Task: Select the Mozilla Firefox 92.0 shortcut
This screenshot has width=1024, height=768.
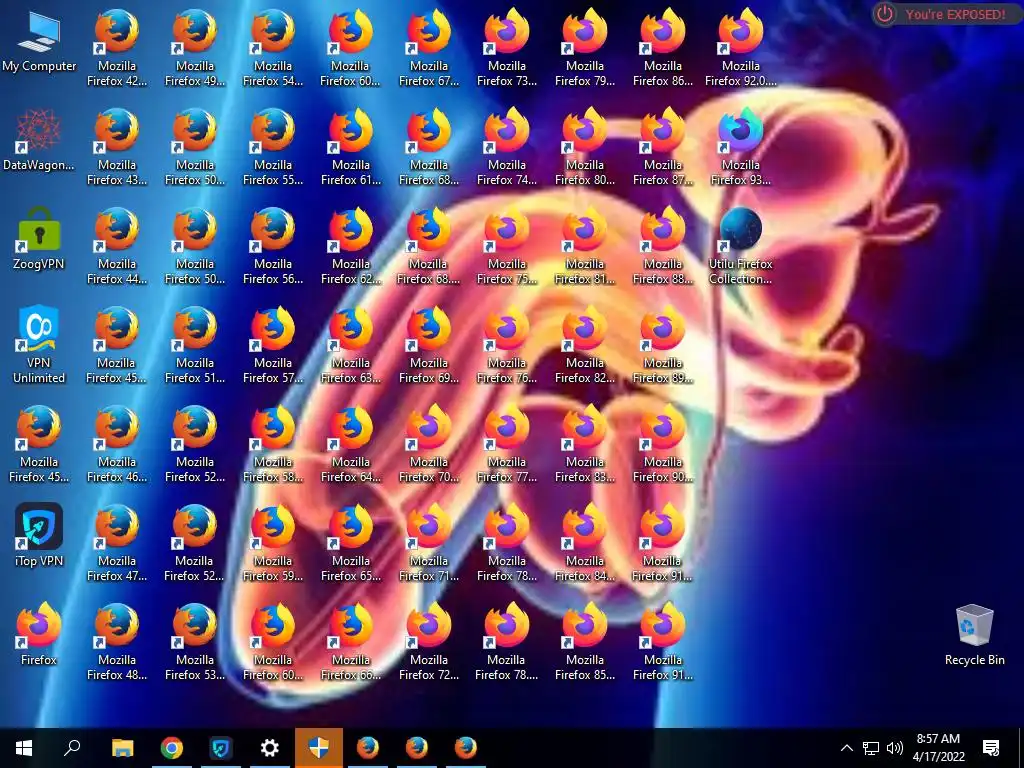Action: [741, 48]
